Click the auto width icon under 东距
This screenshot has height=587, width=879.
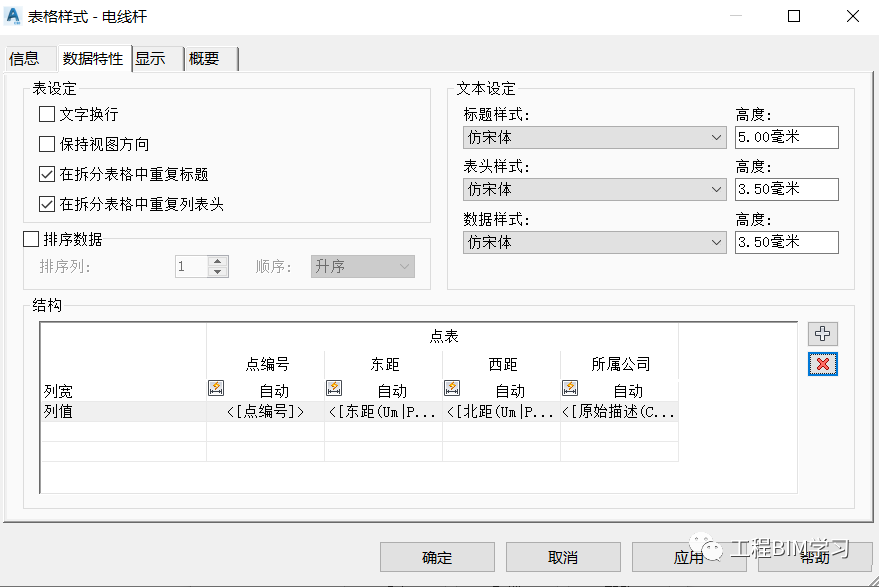tap(334, 388)
